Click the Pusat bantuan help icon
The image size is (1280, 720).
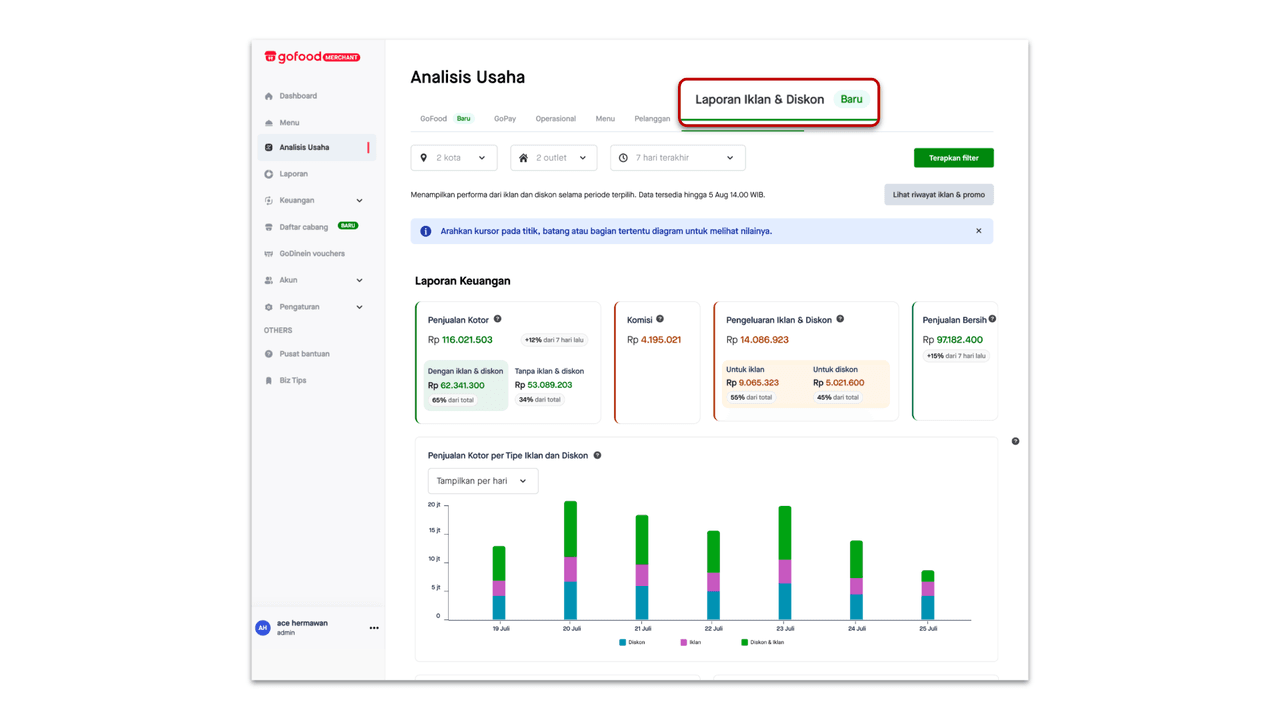268,354
